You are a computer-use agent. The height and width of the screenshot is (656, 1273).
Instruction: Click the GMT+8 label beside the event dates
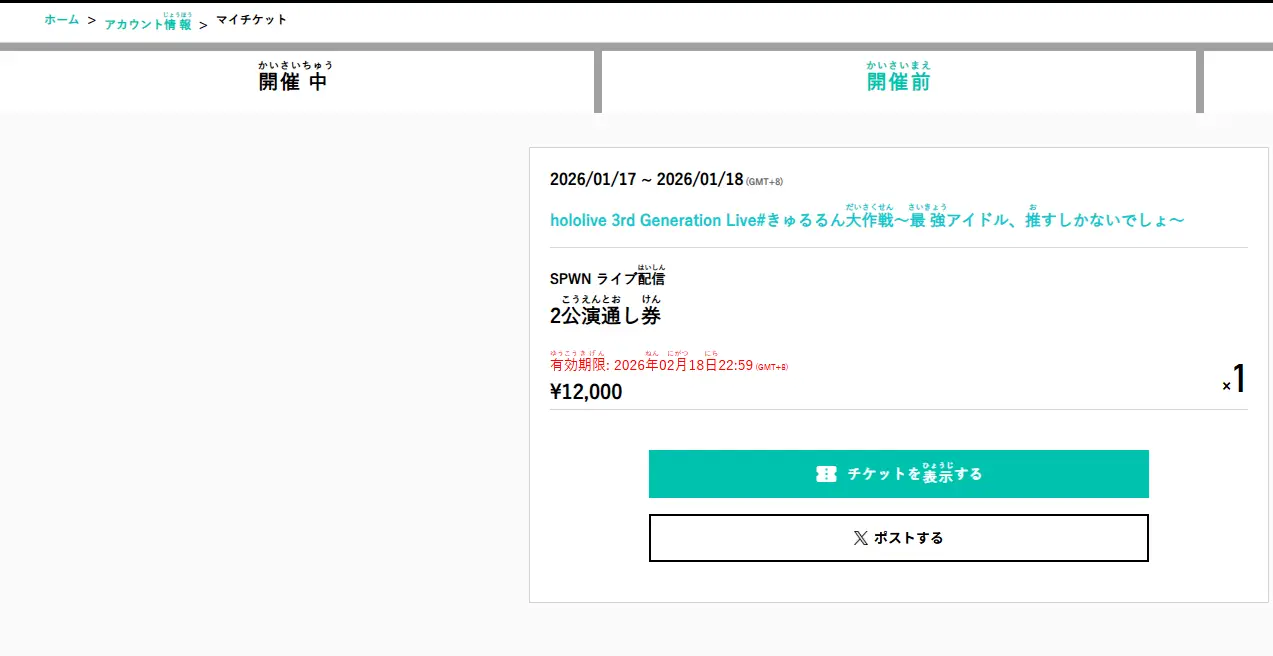(x=765, y=182)
